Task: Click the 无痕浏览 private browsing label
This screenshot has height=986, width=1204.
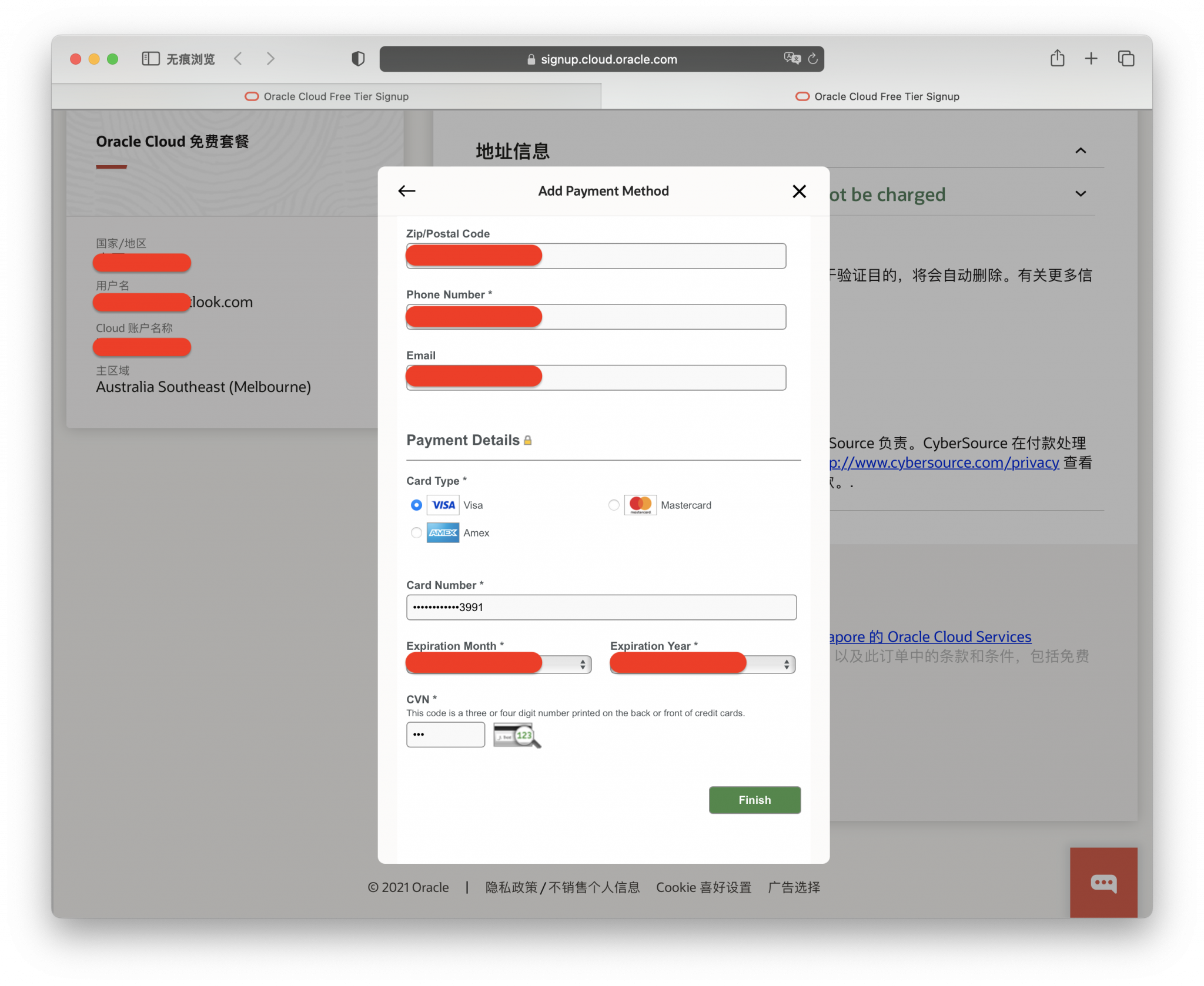Action: coord(190,59)
